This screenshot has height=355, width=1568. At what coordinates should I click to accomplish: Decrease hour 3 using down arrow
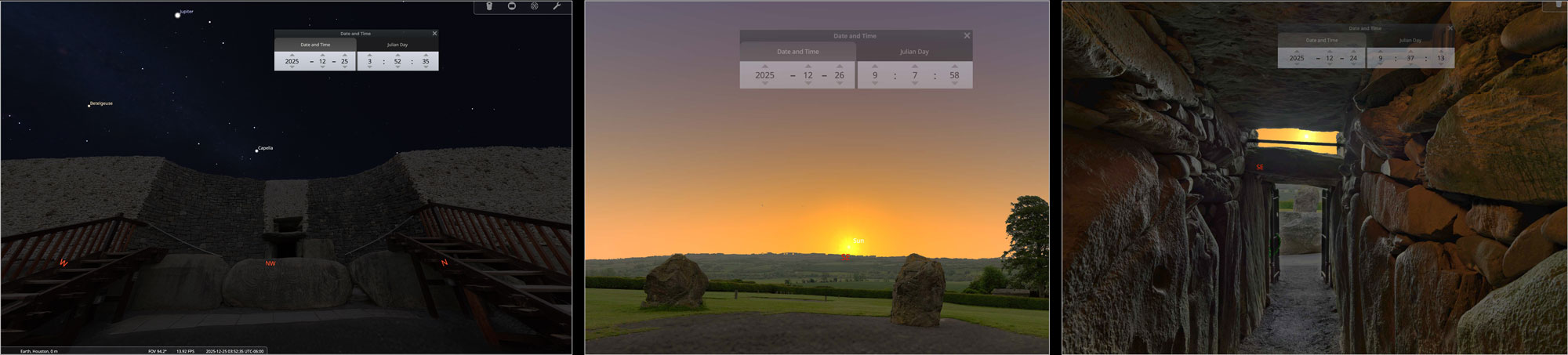coord(369,67)
